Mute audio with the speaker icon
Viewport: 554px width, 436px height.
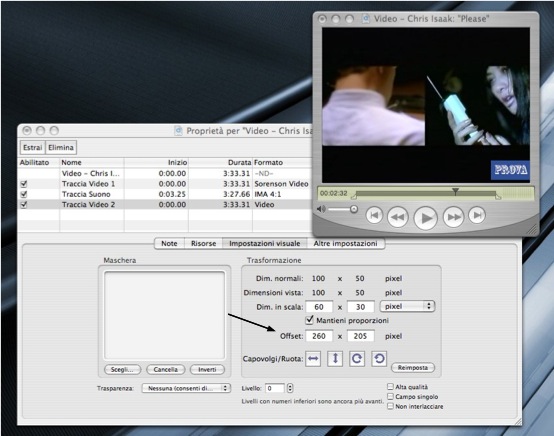(x=321, y=209)
